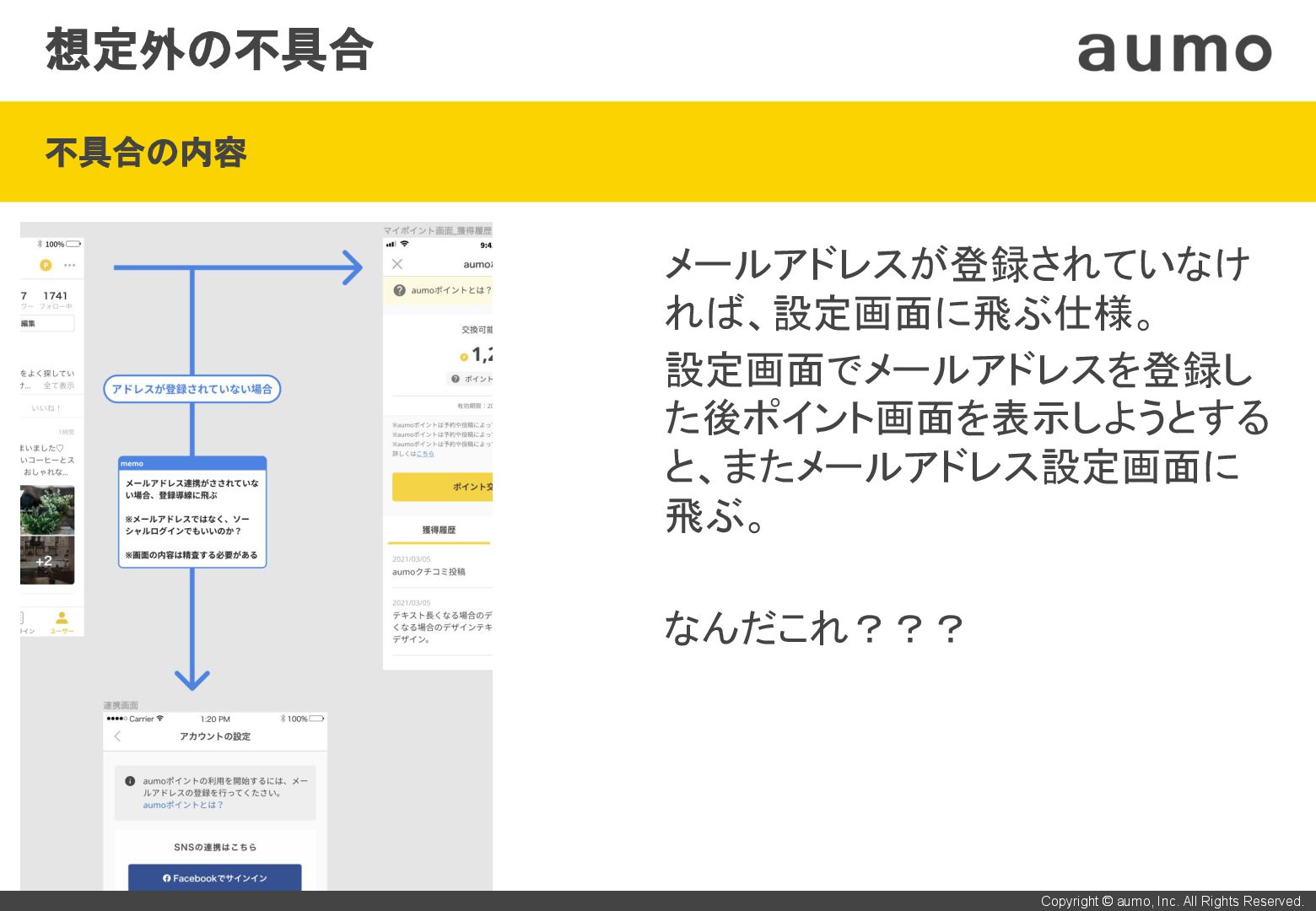1316x911 pixels.
Task: Close the My Points screen with X
Action: coord(397,264)
